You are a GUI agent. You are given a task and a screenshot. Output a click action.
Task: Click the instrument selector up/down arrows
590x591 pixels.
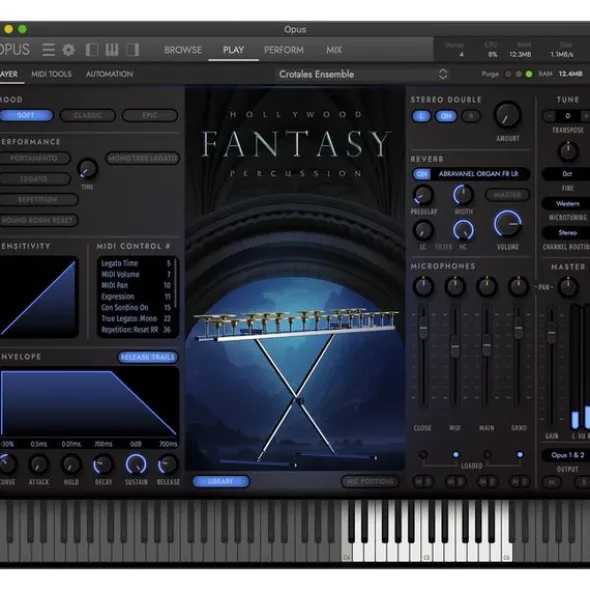443,74
